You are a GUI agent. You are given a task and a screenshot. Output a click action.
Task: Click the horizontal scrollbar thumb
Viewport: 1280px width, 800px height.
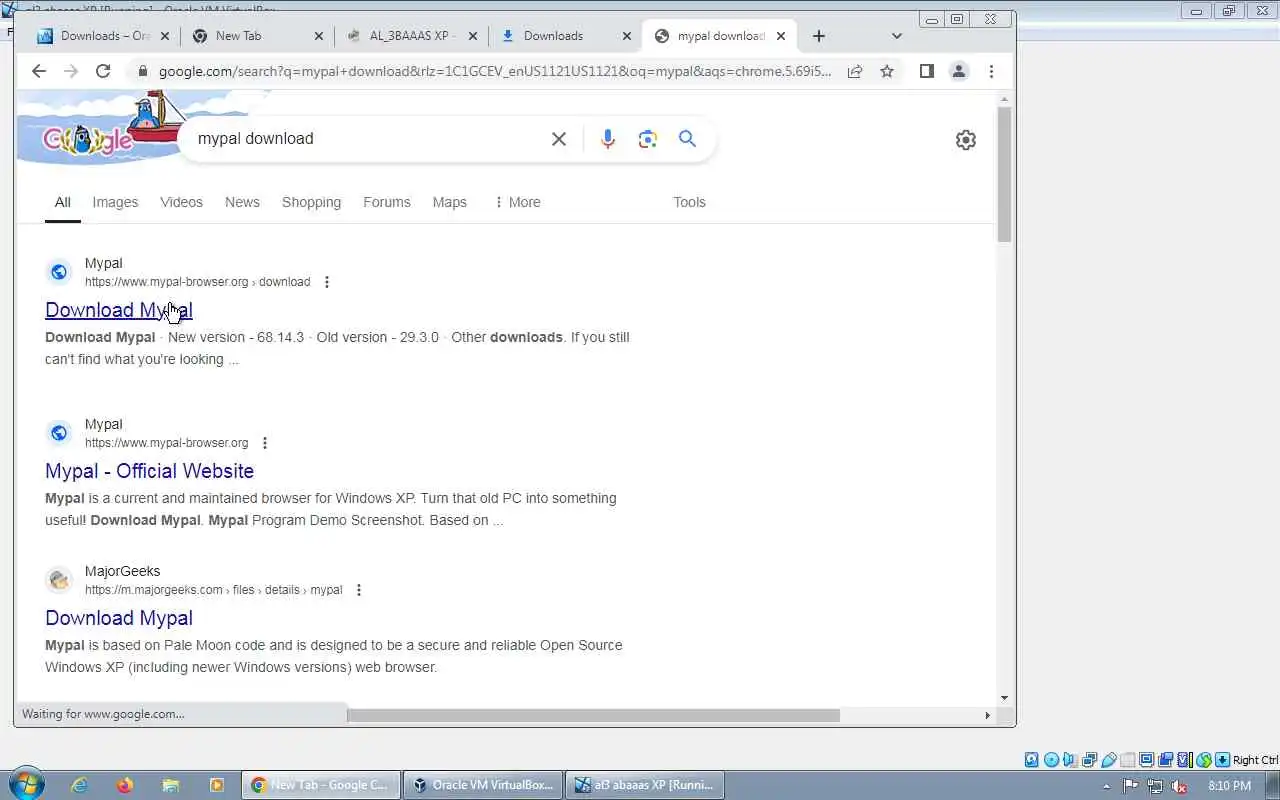593,715
